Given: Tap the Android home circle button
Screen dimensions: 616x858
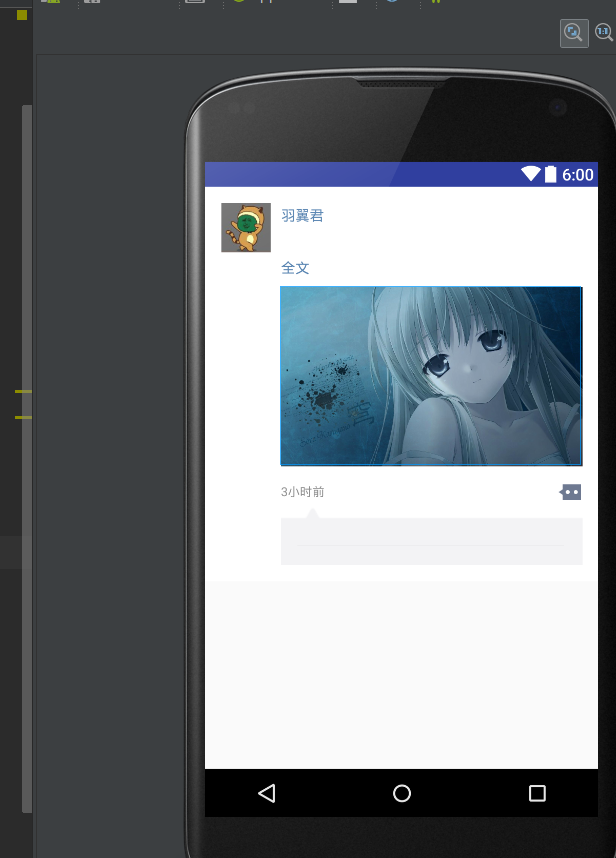Looking at the screenshot, I should pos(402,793).
